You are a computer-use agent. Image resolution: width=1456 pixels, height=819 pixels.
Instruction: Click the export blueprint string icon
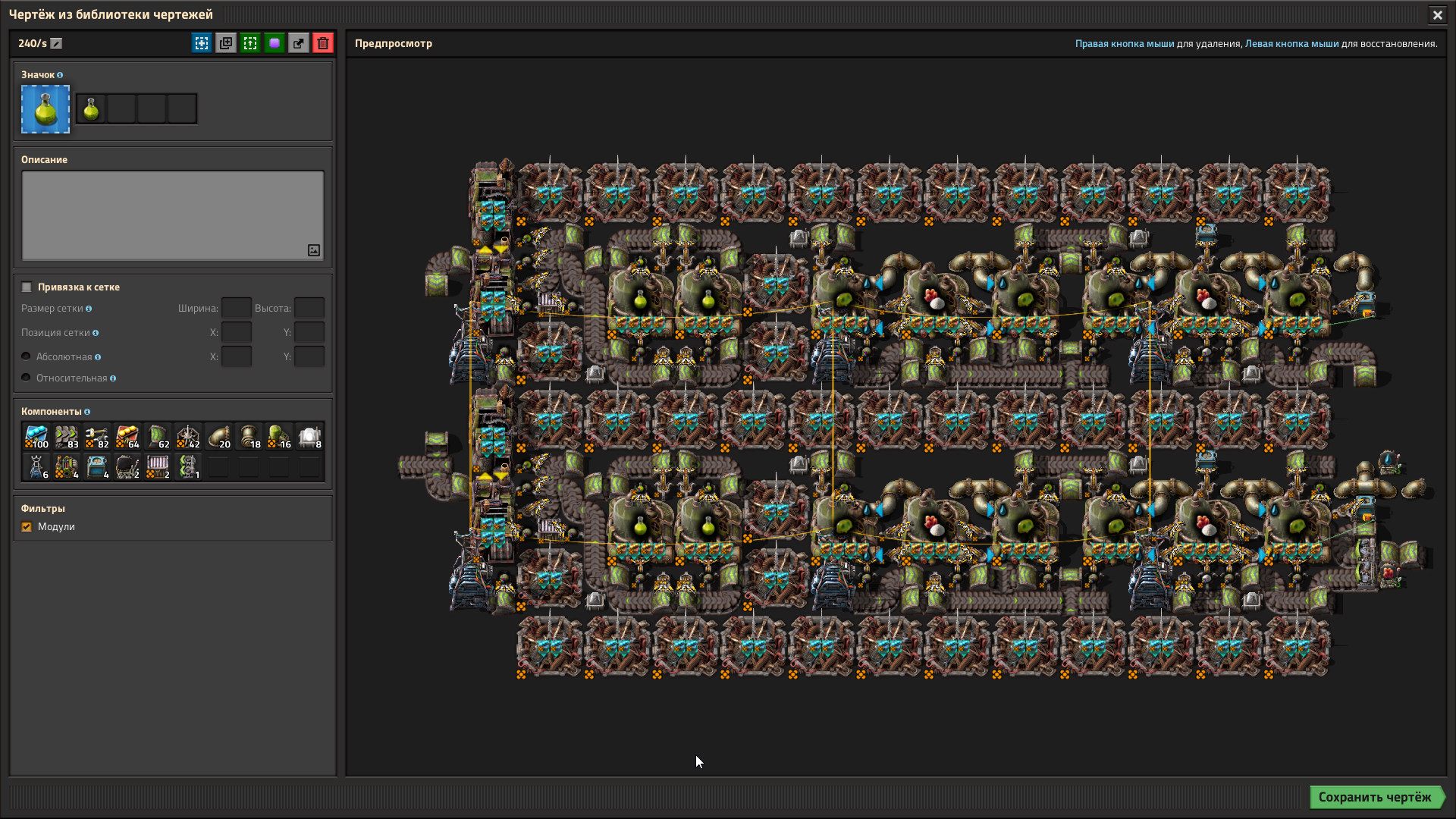tap(298, 43)
